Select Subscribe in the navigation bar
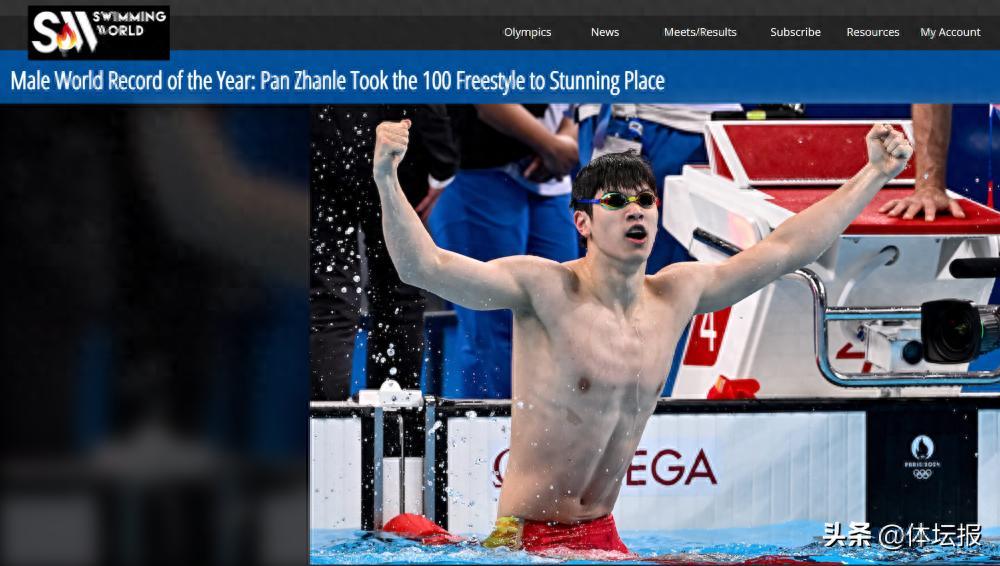Viewport: 1000px width, 566px height. point(795,32)
